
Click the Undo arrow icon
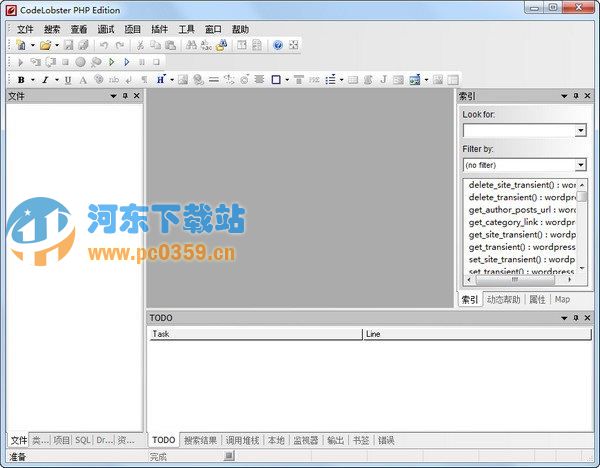point(104,45)
